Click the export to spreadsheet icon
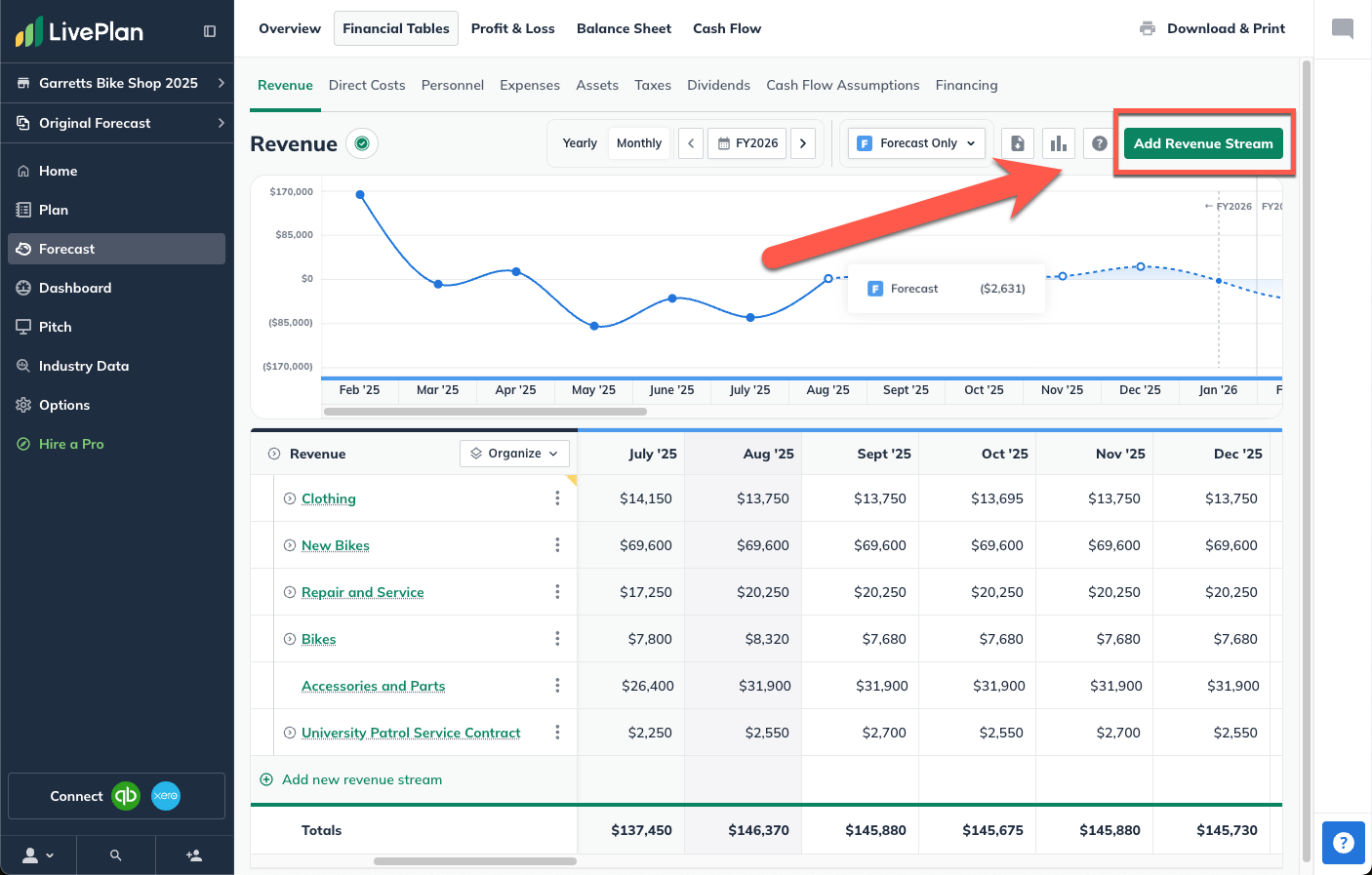1372x875 pixels. click(1018, 142)
